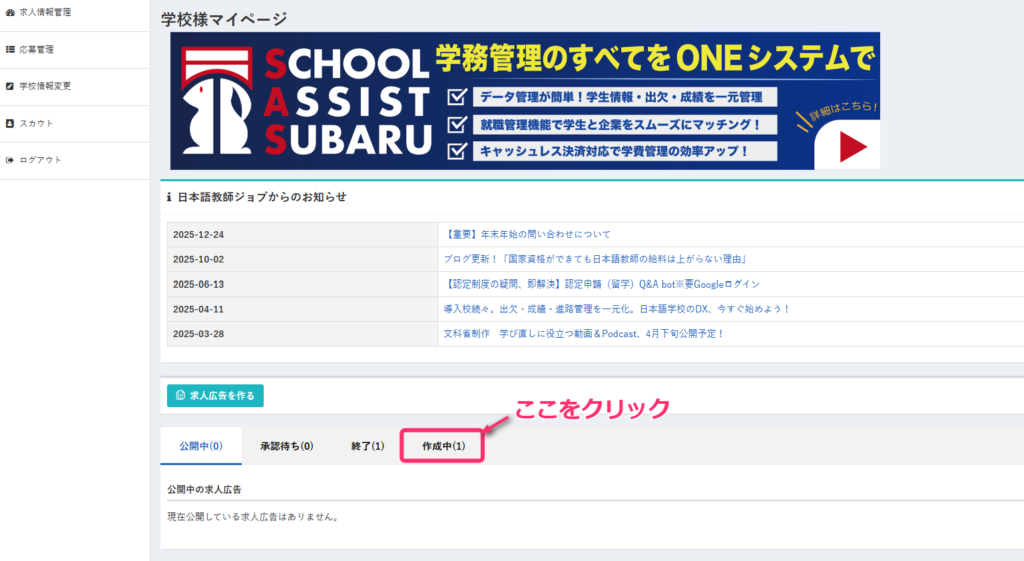The image size is (1024, 561).
Task: Click the info icon beside お知らせ heading
Action: [169, 197]
